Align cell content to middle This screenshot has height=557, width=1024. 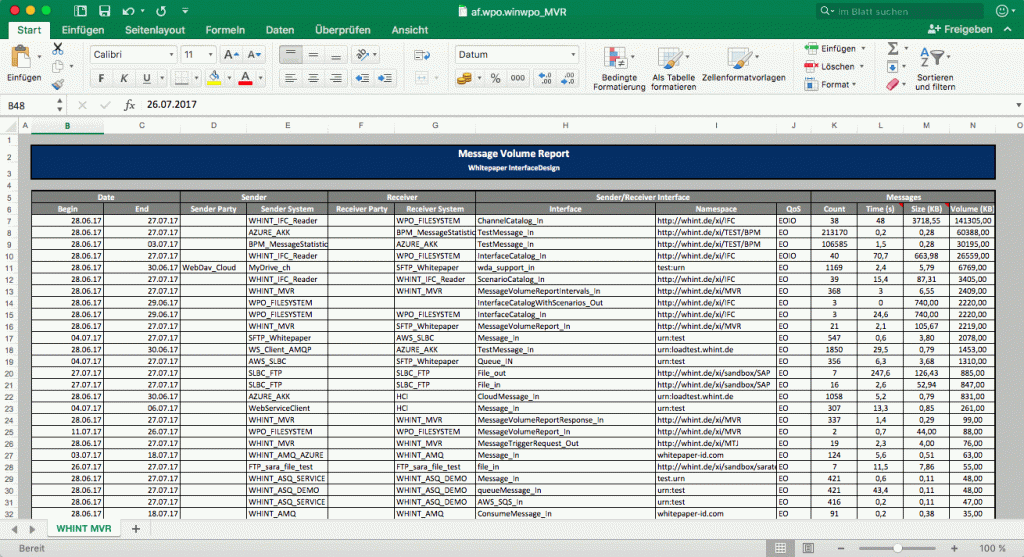[x=313, y=55]
